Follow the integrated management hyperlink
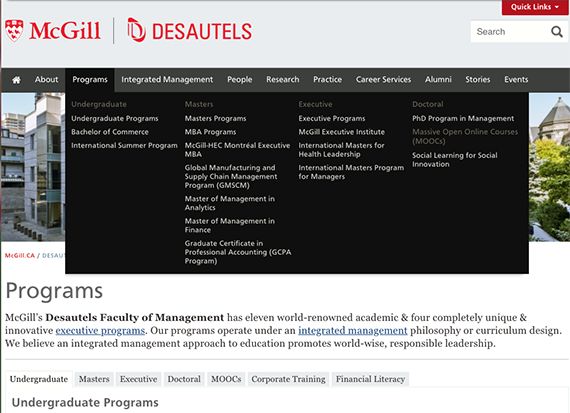The width and height of the screenshot is (570, 413). (x=353, y=330)
